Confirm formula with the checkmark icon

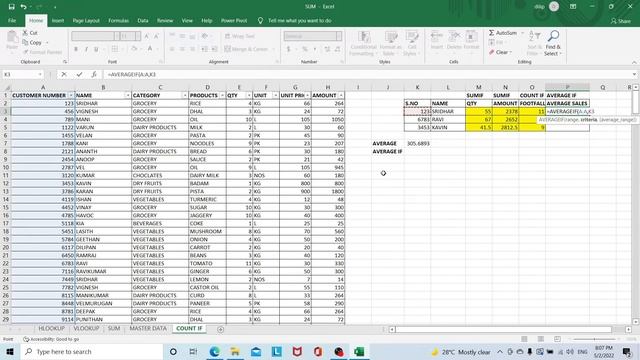point(79,74)
